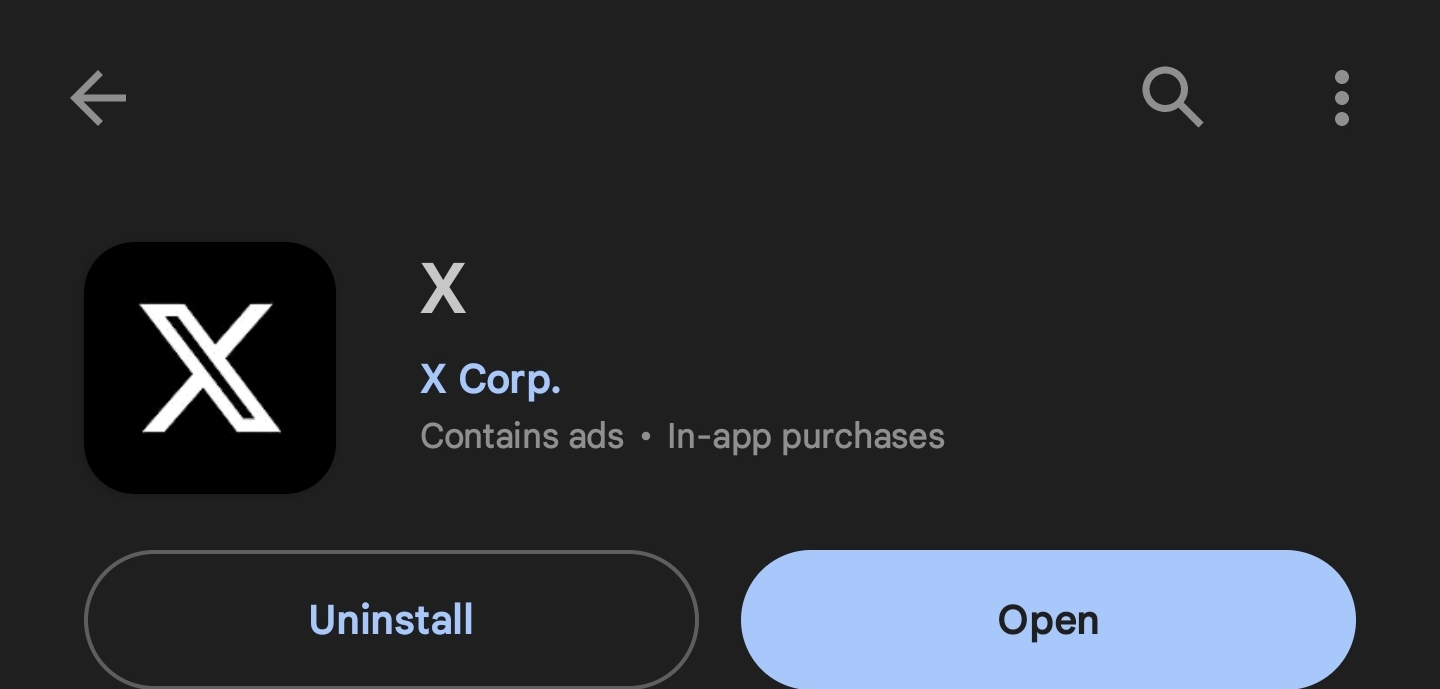Click the kebab menu icon in header
Screen dimensions: 1440x689
(1342, 98)
